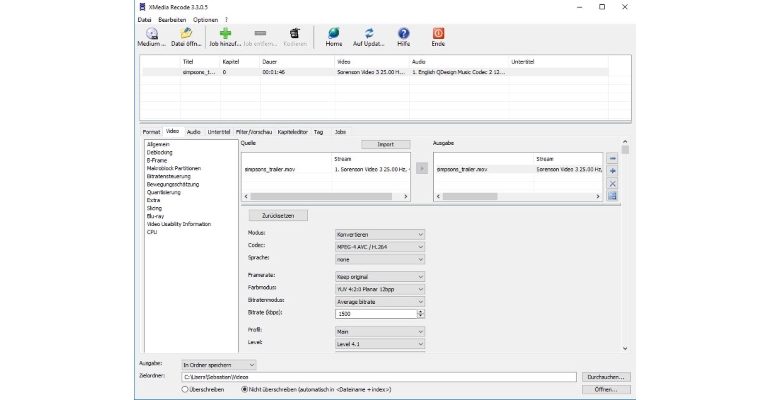Select Blu-ray in the settings list
The width and height of the screenshot is (770, 400).
click(155, 216)
